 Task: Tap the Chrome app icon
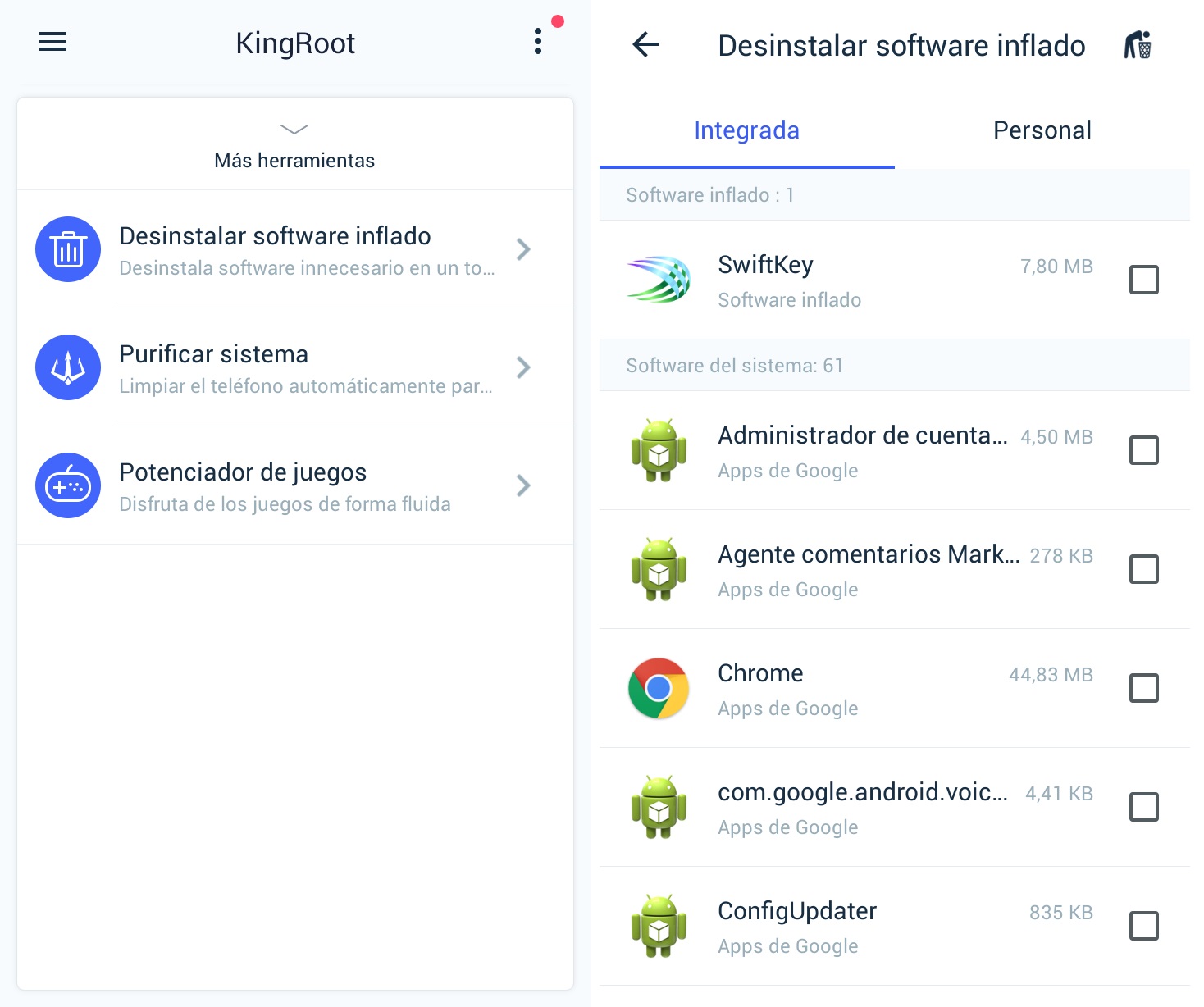pos(658,689)
